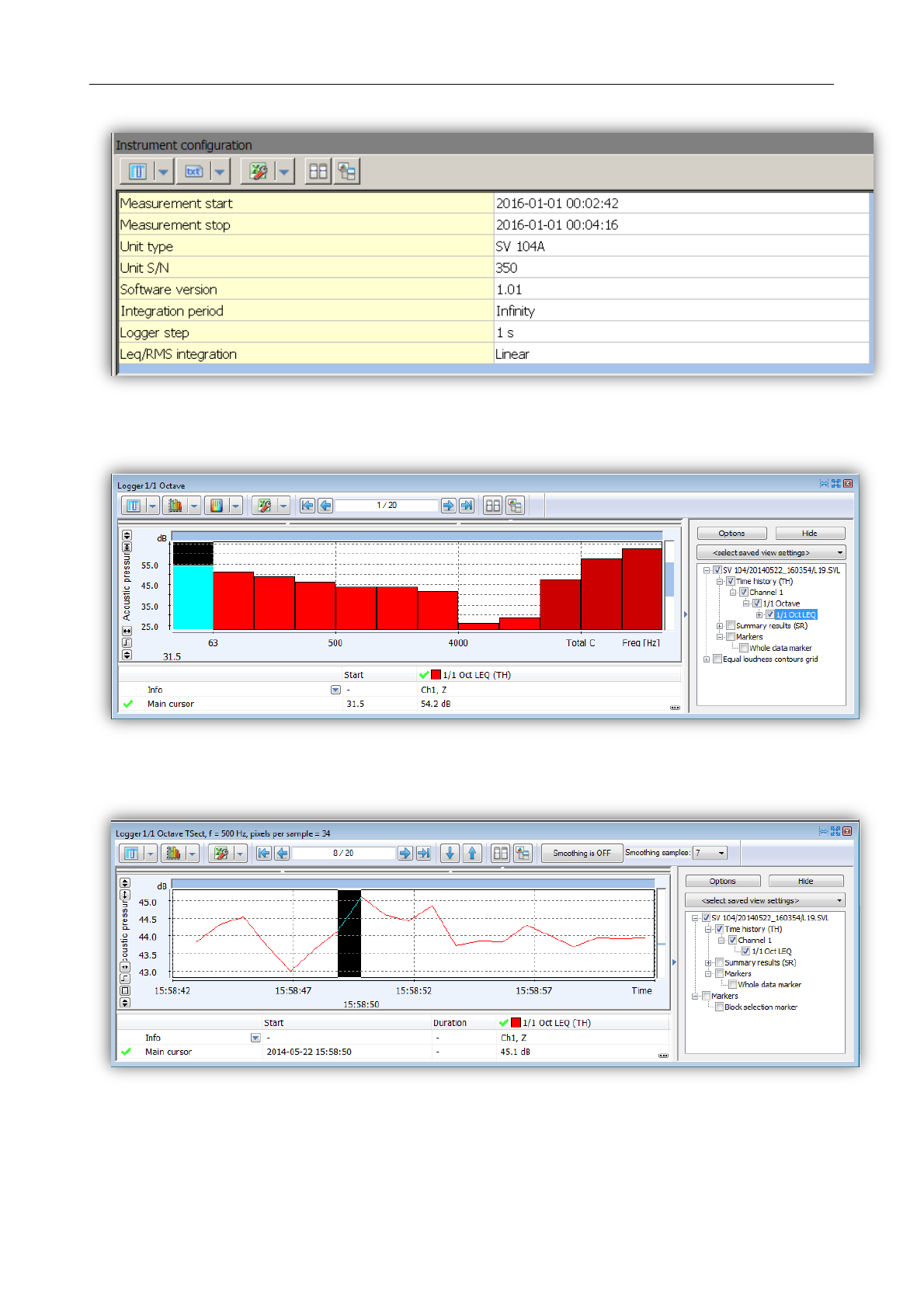Select Unit type row in configuration table
The width and height of the screenshot is (924, 1308).
pyautogui.click(x=493, y=246)
